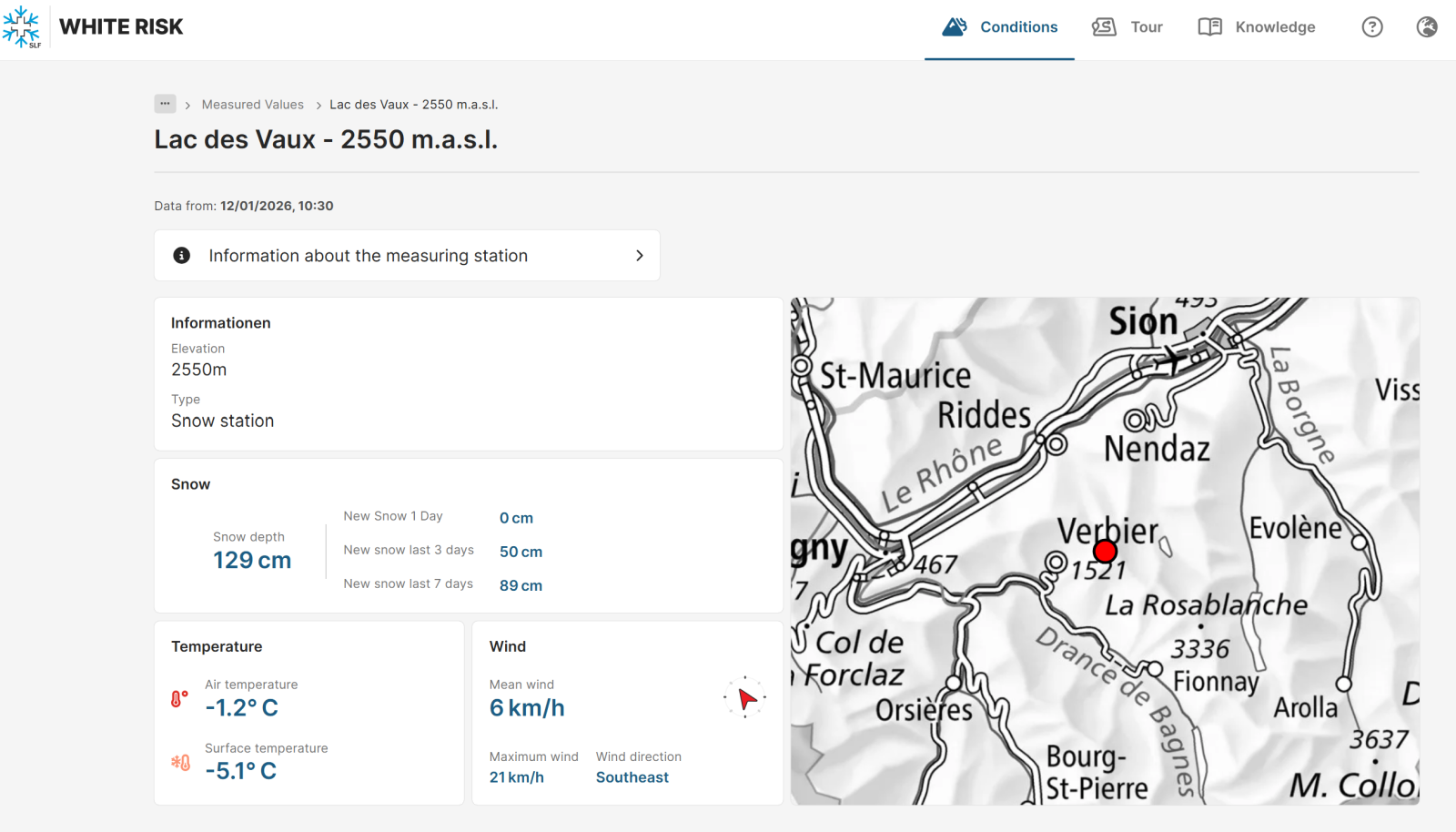The width and height of the screenshot is (1456, 832).
Task: Click the surface temperature snowflake icon
Action: tap(180, 763)
